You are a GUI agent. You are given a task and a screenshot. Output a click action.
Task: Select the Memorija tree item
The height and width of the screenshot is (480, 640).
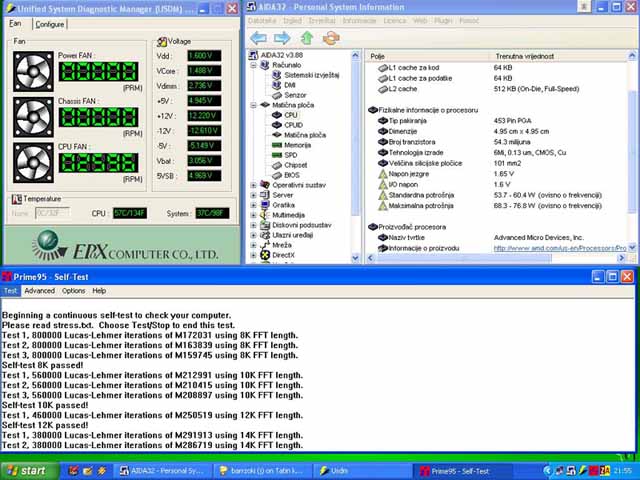pyautogui.click(x=290, y=145)
